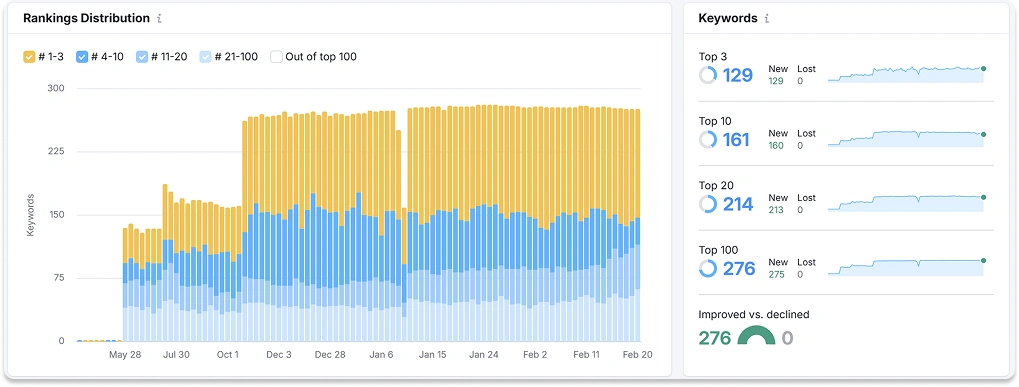The height and width of the screenshot is (387, 1019).
Task: Click the Top 20 donut icon
Action: coord(708,204)
